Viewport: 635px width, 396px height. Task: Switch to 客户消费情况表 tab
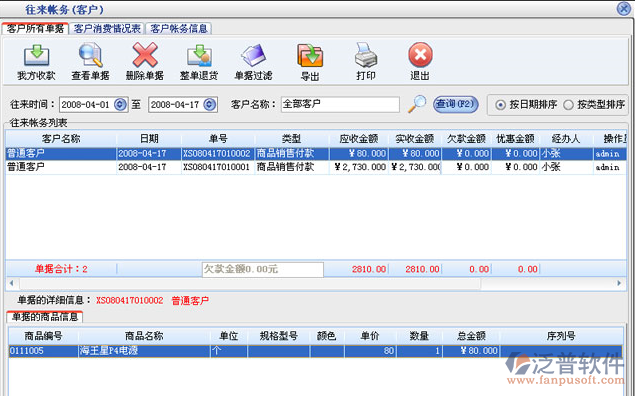click(107, 29)
